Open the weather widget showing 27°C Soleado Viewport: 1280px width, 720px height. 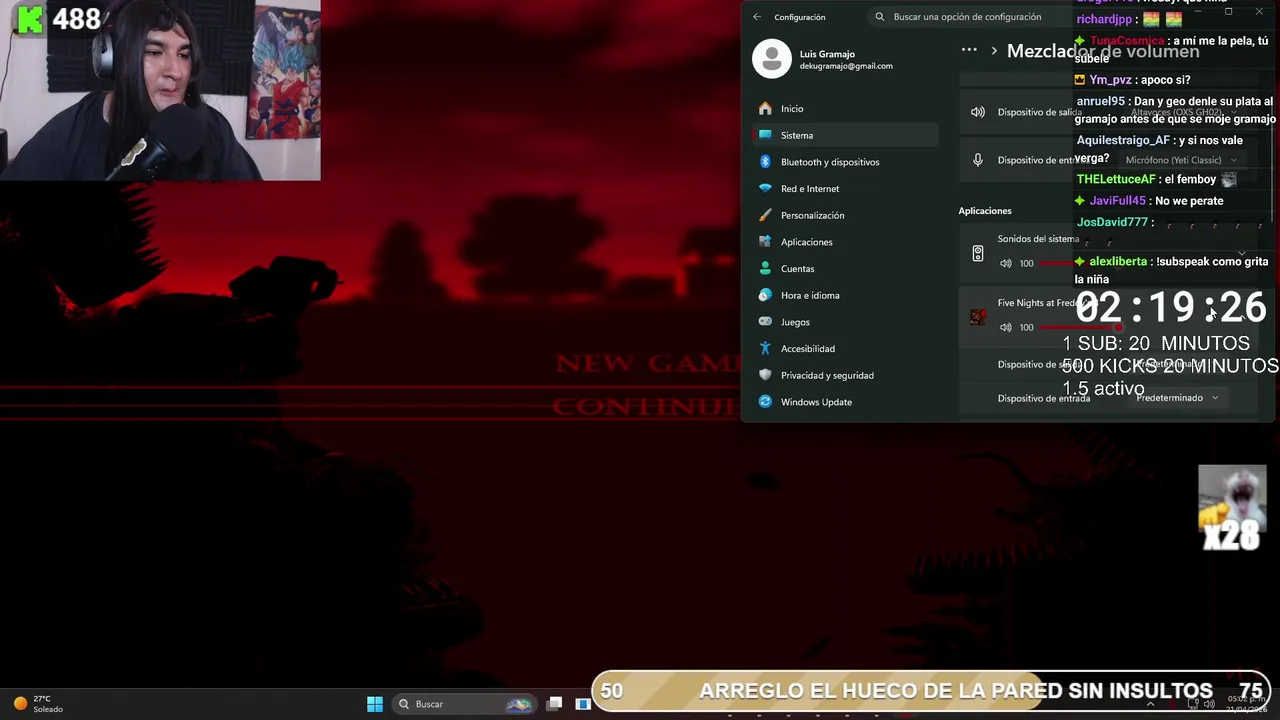[x=38, y=704]
